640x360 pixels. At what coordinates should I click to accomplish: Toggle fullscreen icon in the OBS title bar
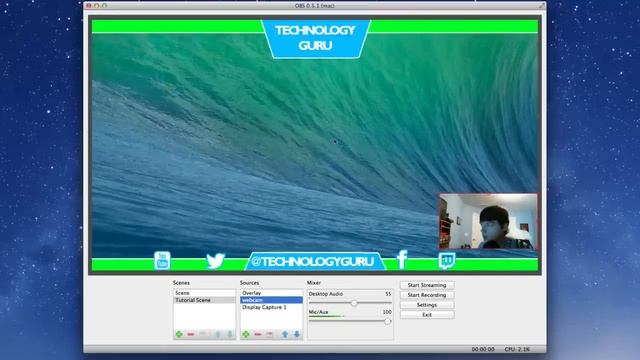pos(542,6)
